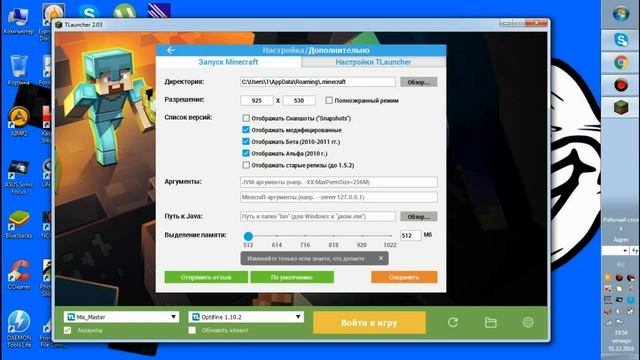Screen dimensions: 640x360
Task: Click the TL icon beside Mix_Master
Action: point(71,317)
